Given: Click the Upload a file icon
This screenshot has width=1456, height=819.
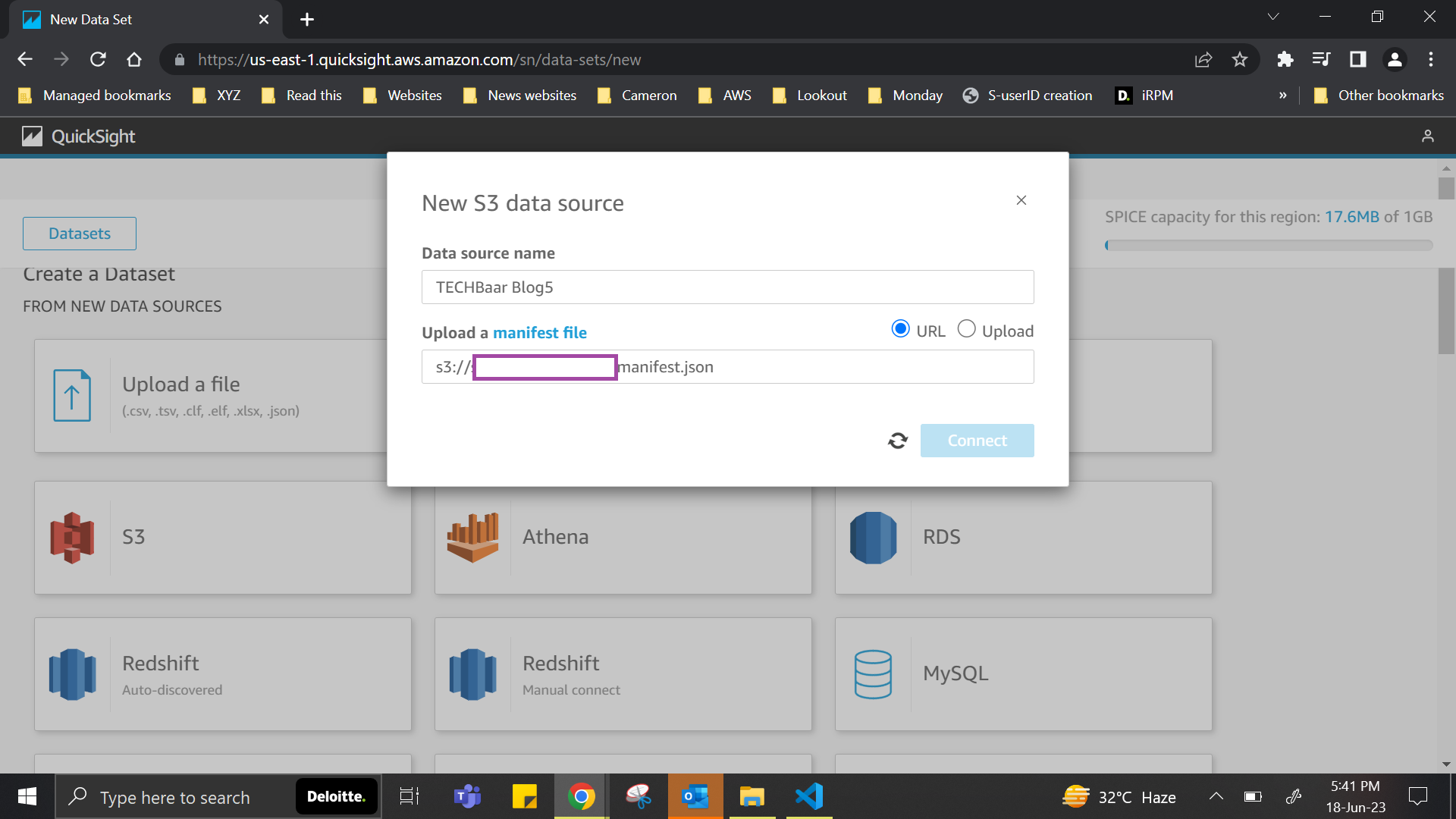Looking at the screenshot, I should pyautogui.click(x=72, y=395).
